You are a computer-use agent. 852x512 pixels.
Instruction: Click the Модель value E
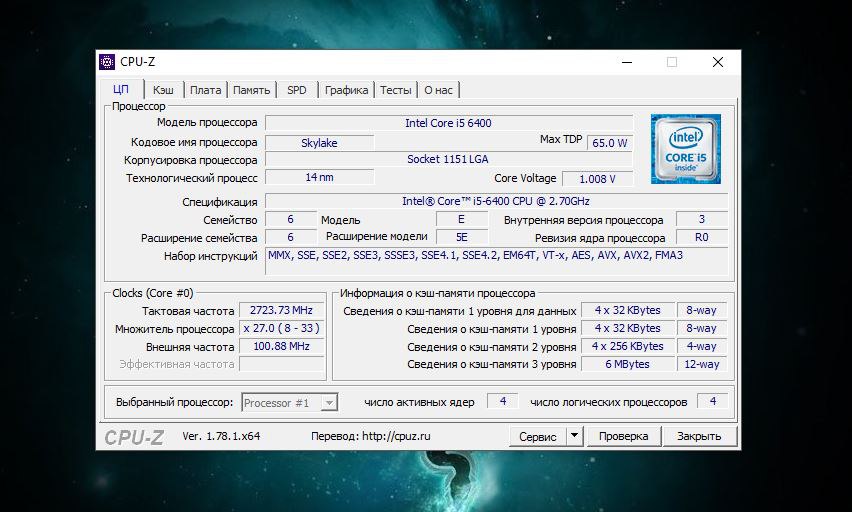pos(461,219)
